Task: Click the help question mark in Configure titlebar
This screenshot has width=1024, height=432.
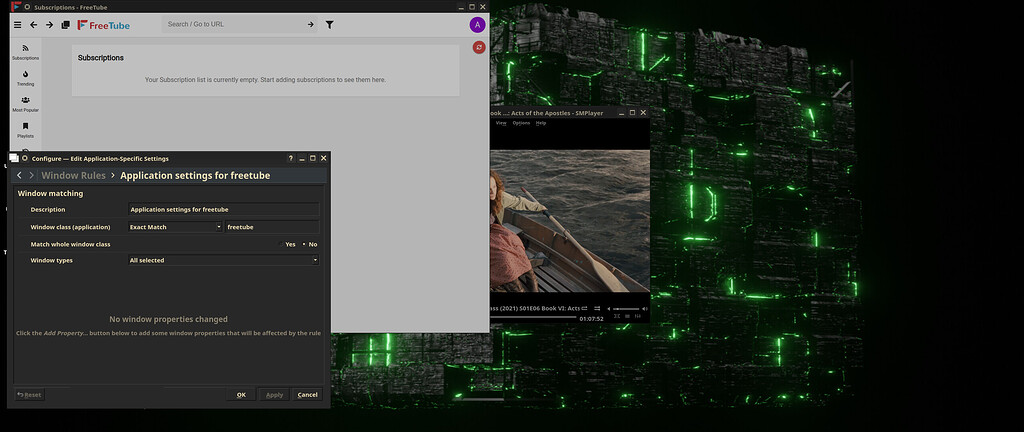Action: [x=291, y=158]
